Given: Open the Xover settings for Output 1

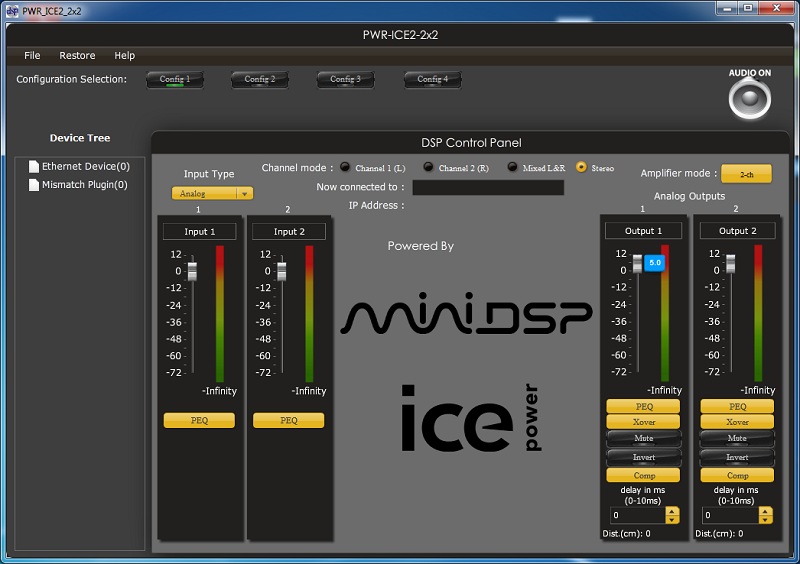Looking at the screenshot, I should 643,422.
